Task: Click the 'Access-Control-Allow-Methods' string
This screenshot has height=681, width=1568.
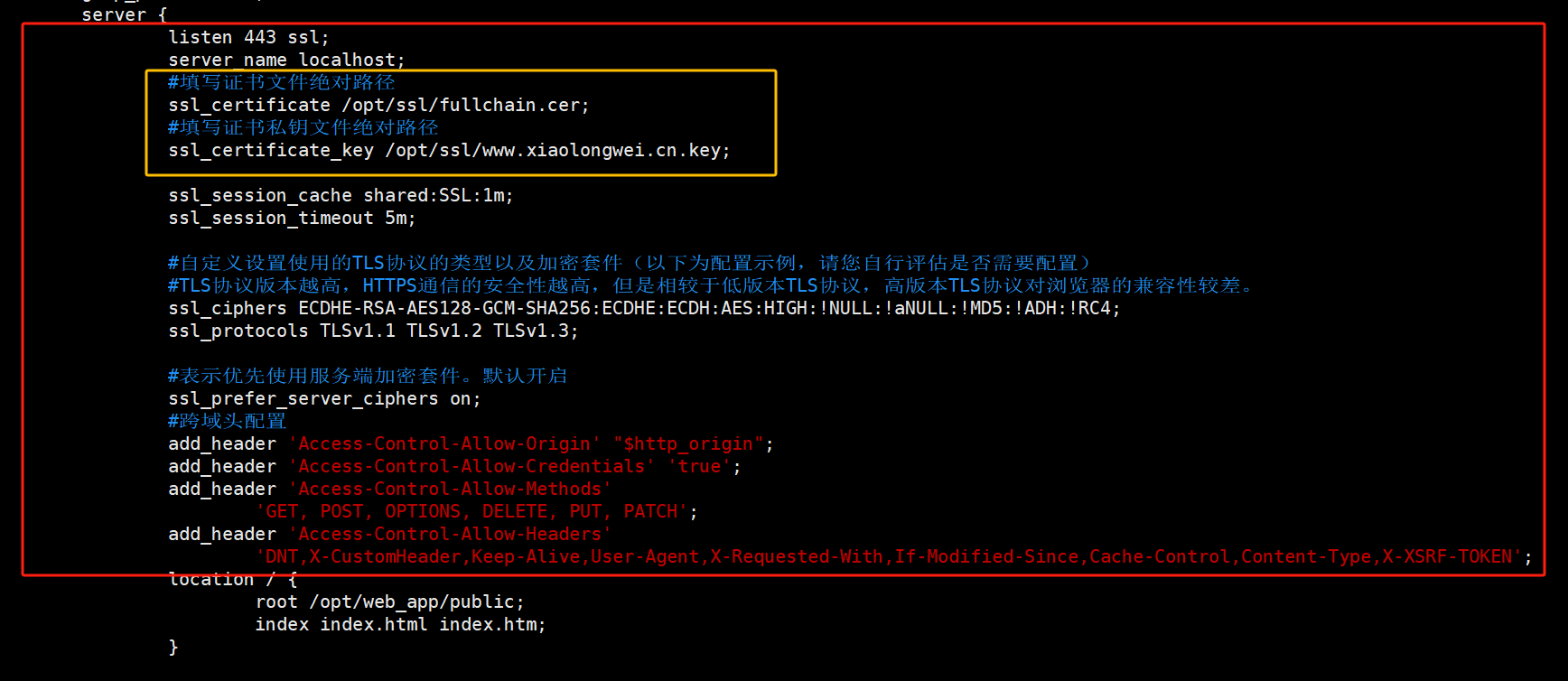Action: [x=450, y=490]
